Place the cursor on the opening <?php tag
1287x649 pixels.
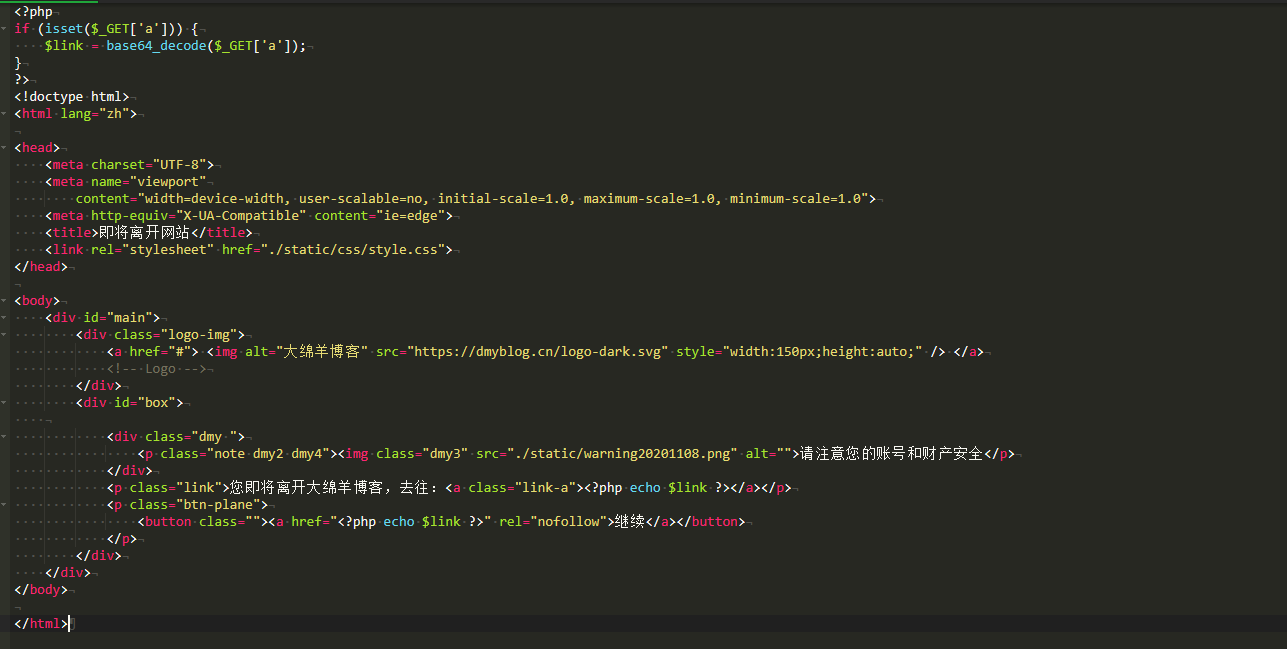[x=33, y=12]
